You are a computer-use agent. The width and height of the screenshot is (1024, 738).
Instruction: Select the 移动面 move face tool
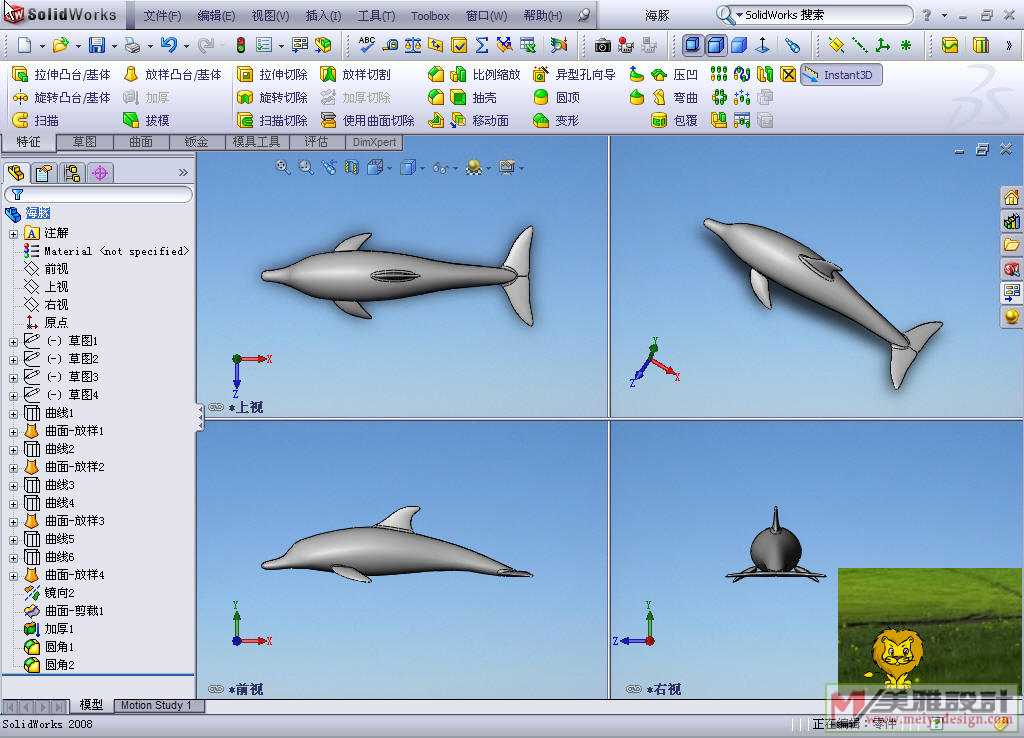pyautogui.click(x=479, y=120)
